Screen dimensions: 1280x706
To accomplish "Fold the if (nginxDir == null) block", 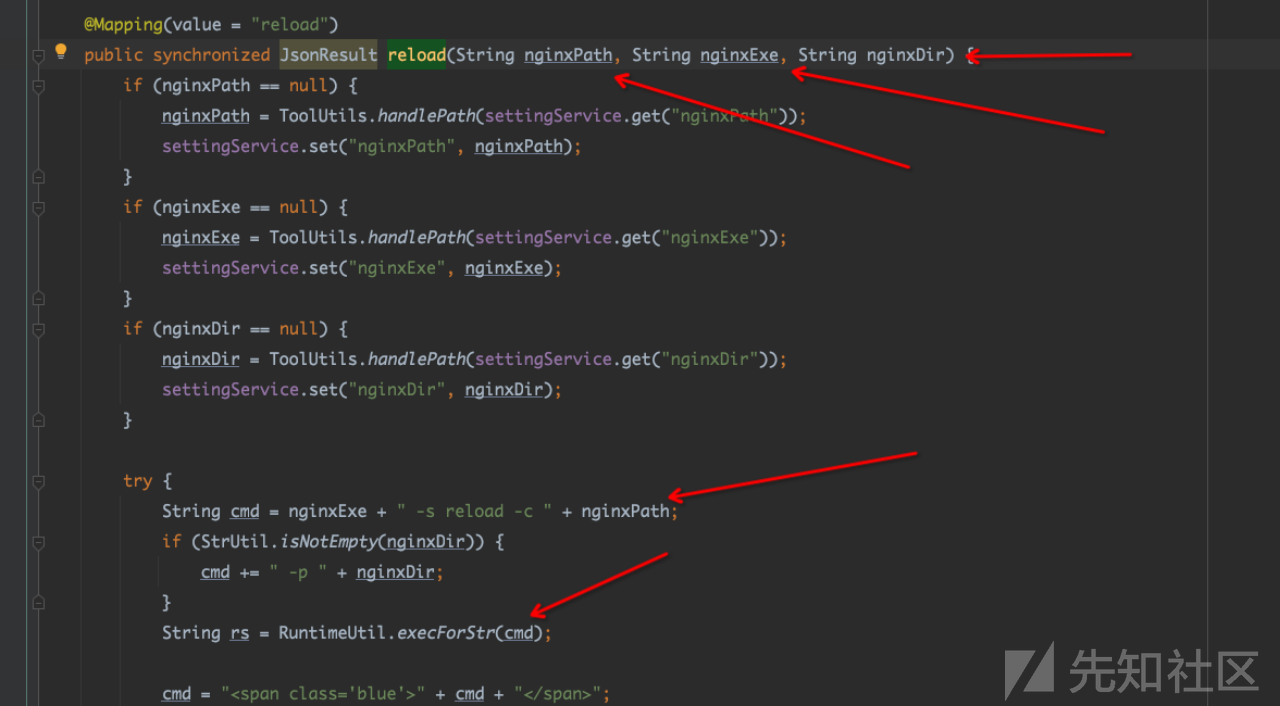I will [x=38, y=329].
